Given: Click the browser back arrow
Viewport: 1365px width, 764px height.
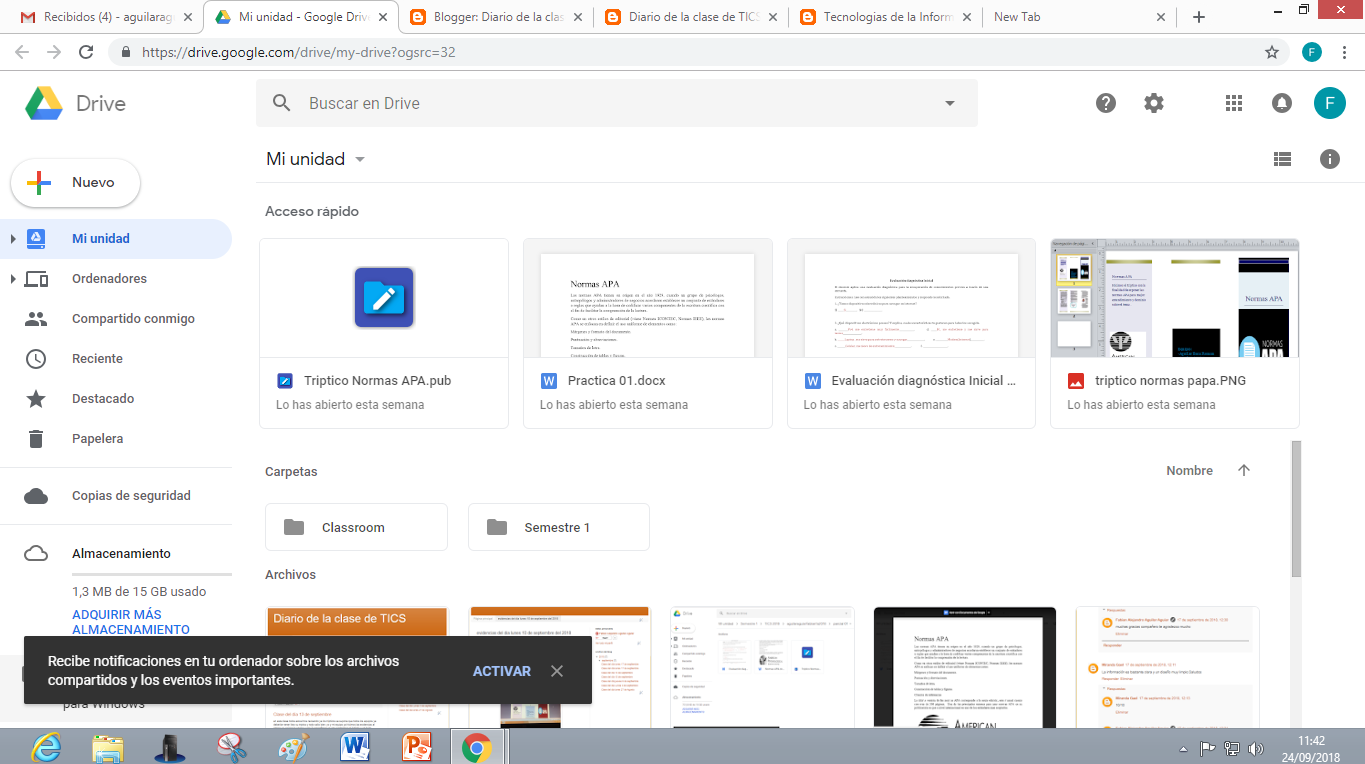Looking at the screenshot, I should tap(22, 52).
